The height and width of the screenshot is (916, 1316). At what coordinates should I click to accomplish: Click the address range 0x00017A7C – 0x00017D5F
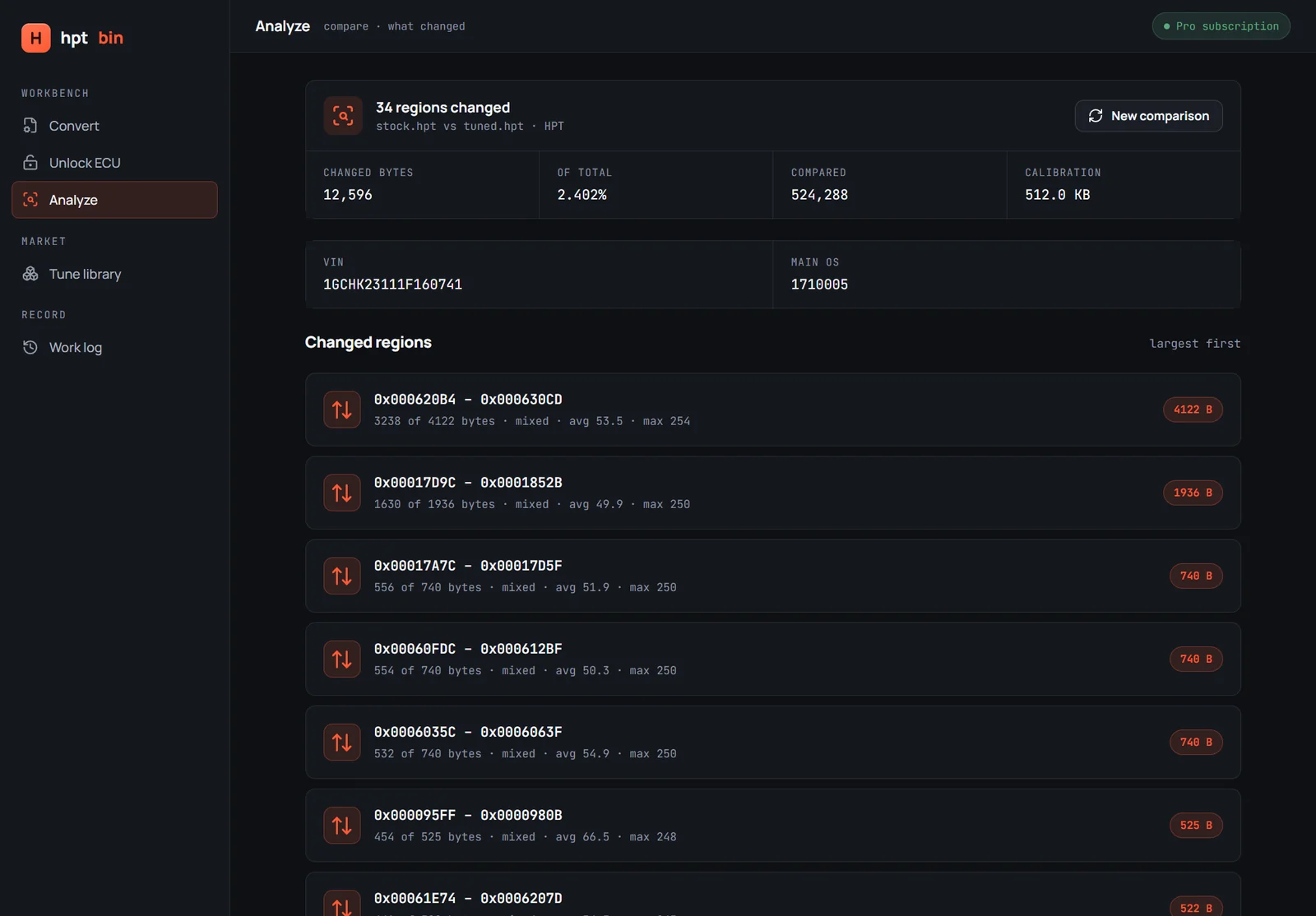[x=468, y=566]
